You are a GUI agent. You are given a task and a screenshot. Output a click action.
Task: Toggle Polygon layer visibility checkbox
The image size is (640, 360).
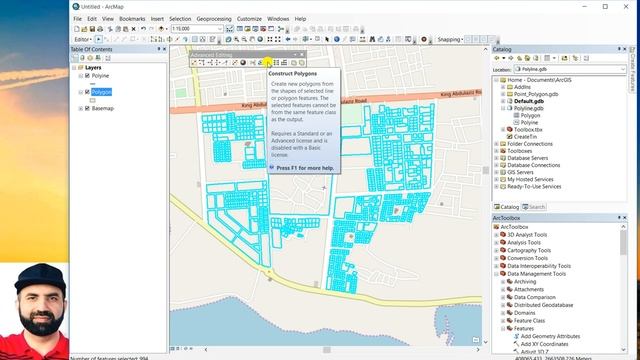click(x=87, y=92)
